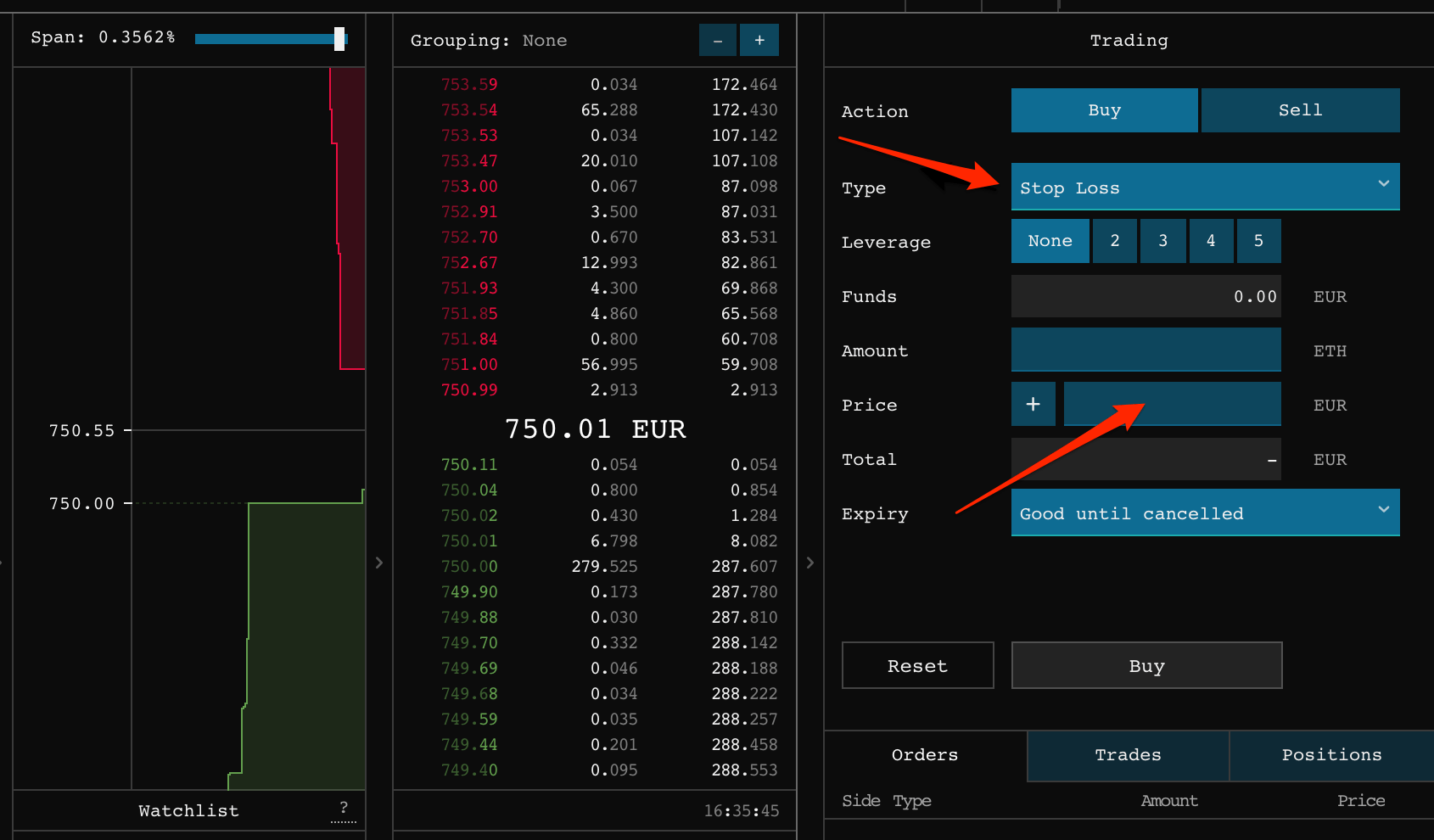Click inside the Amount input field
The height and width of the screenshot is (840, 1434).
[1146, 350]
